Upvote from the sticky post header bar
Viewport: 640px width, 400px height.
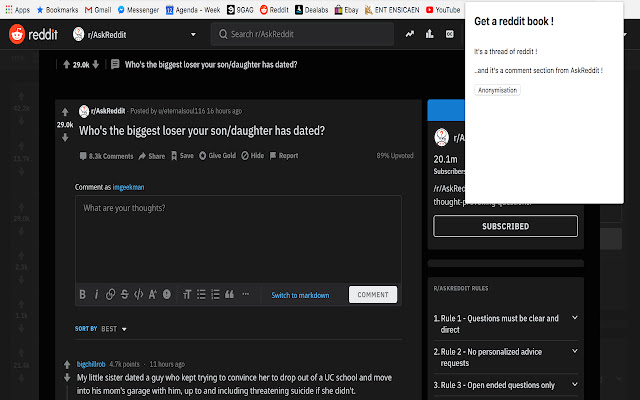[66, 64]
